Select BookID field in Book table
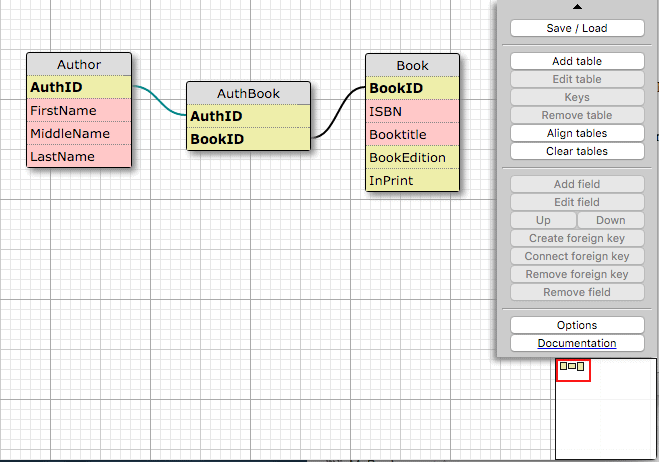 point(412,88)
